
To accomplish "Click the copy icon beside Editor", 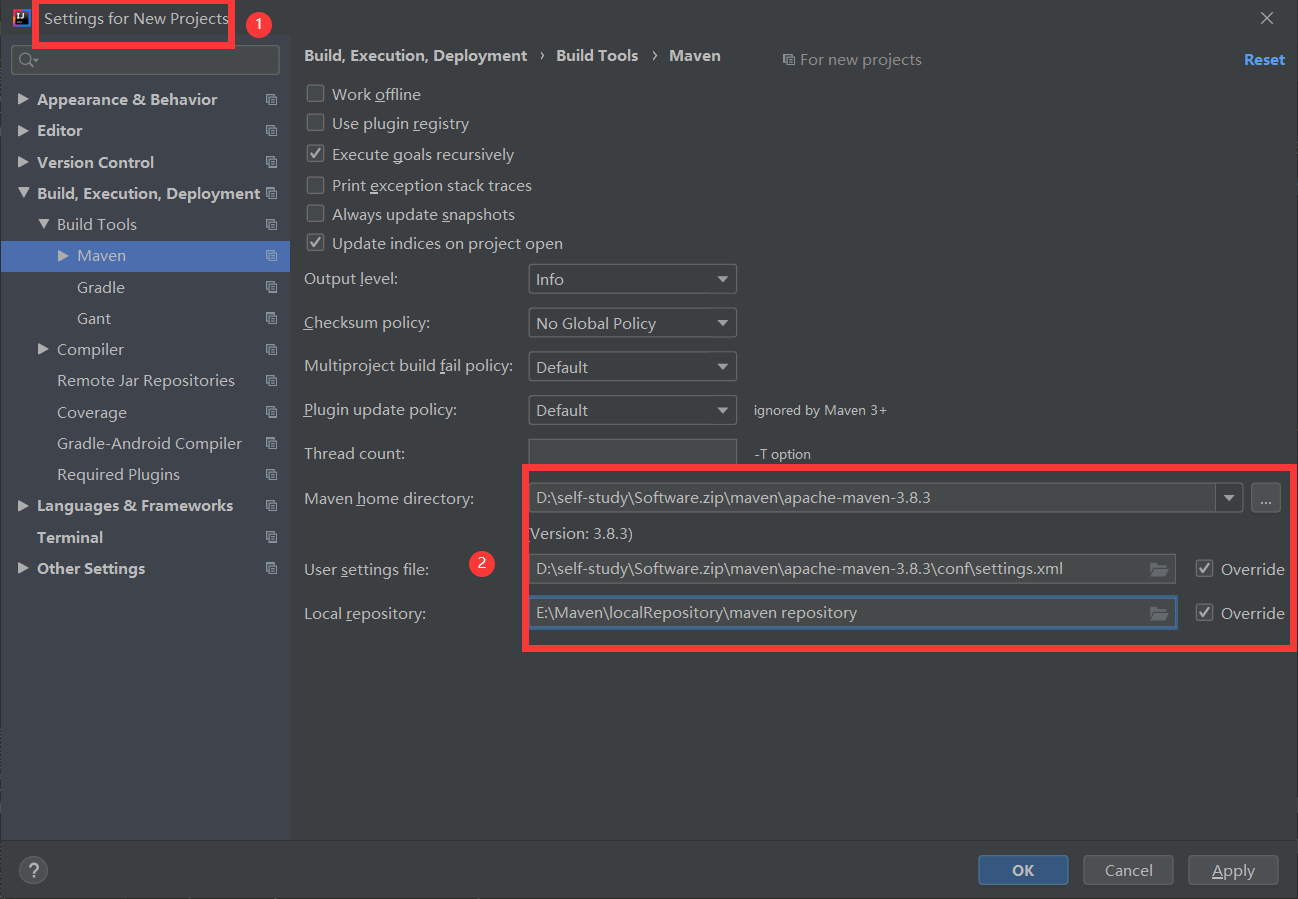I will (271, 131).
